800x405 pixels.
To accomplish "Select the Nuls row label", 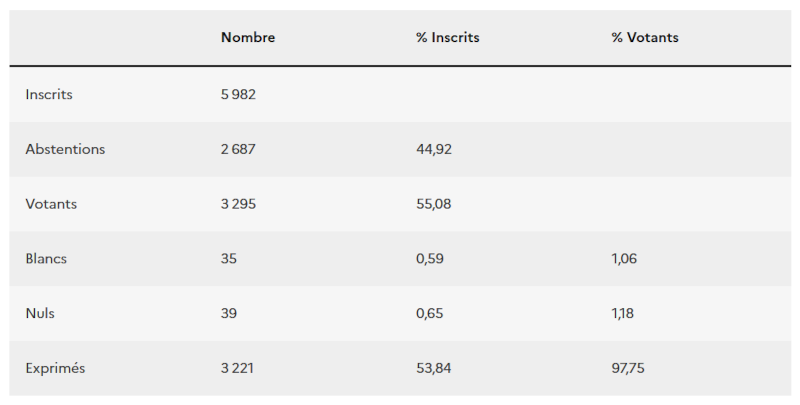I will tap(40, 313).
